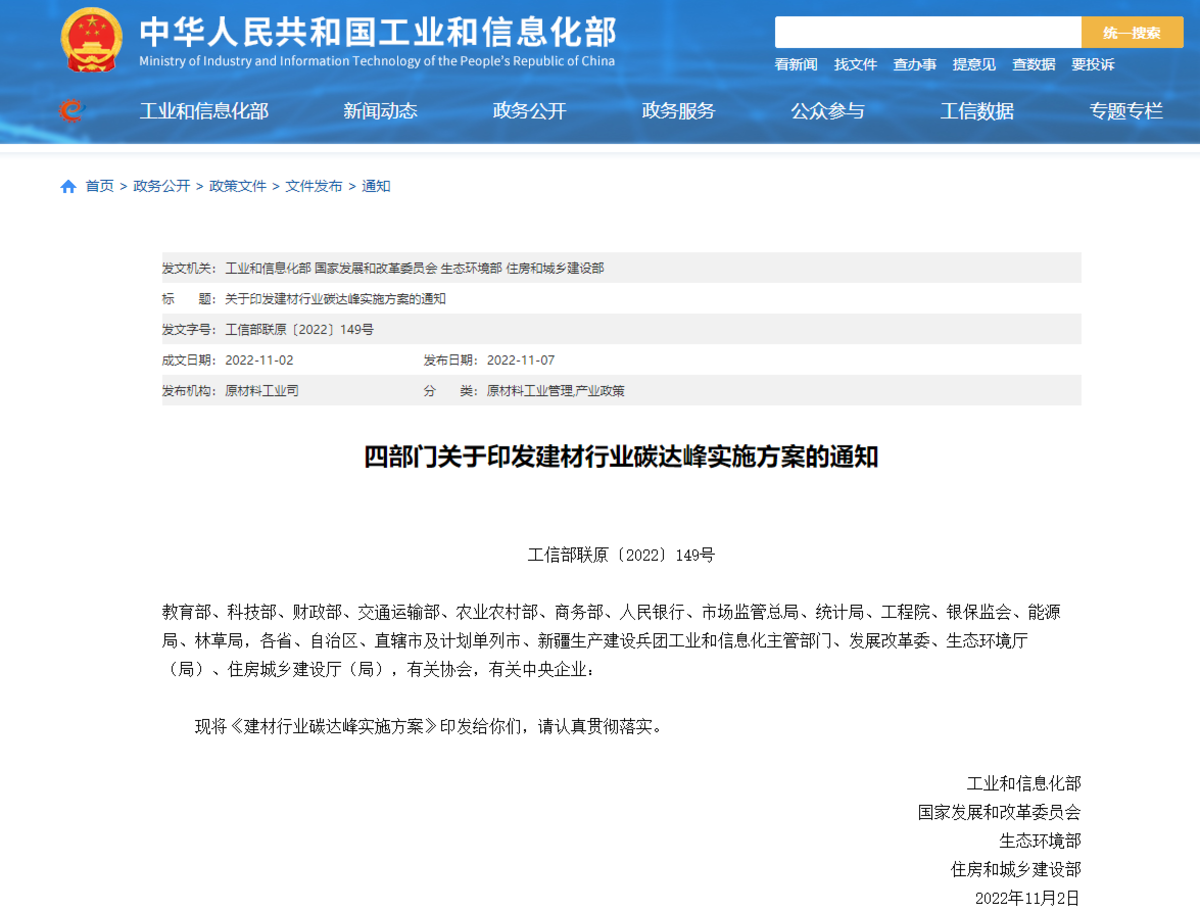Click the centered document number 工信部联原〔2022〕149号

click(621, 555)
